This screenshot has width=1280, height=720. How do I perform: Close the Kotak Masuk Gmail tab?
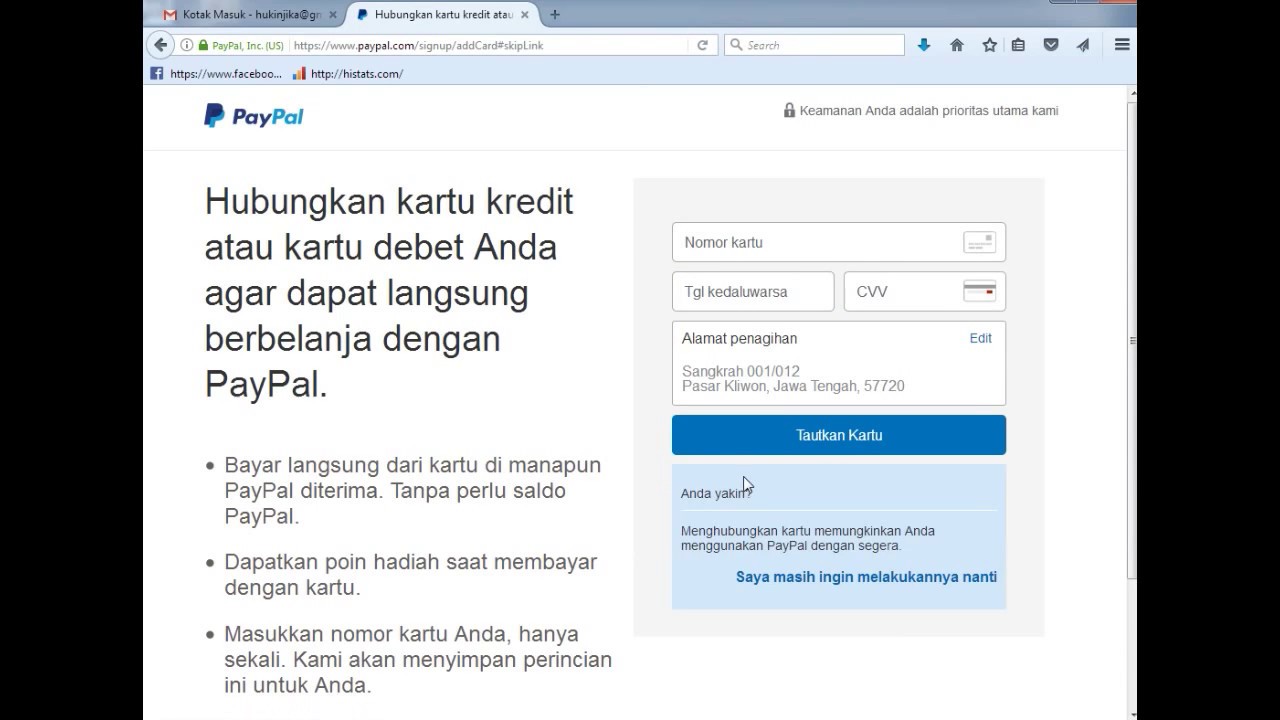331,15
